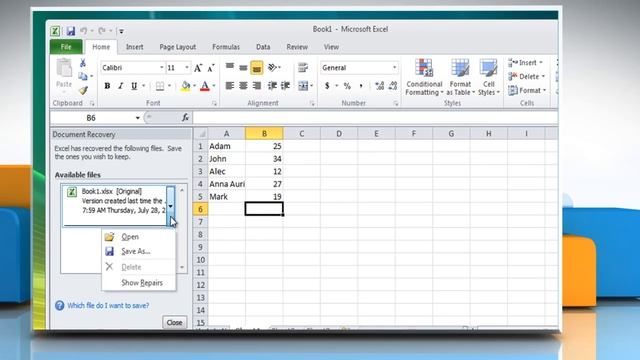Open the Name Box dropdown arrow
This screenshot has width=640, height=360.
[138, 118]
